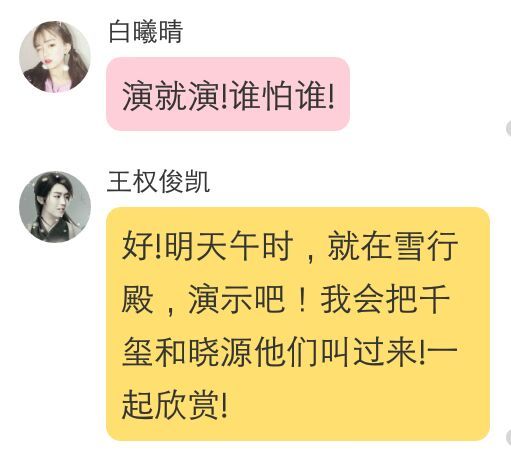Viewport: 511px width, 462px height.
Task: Tap the character 殿 starting the second line
Action: coord(137,299)
